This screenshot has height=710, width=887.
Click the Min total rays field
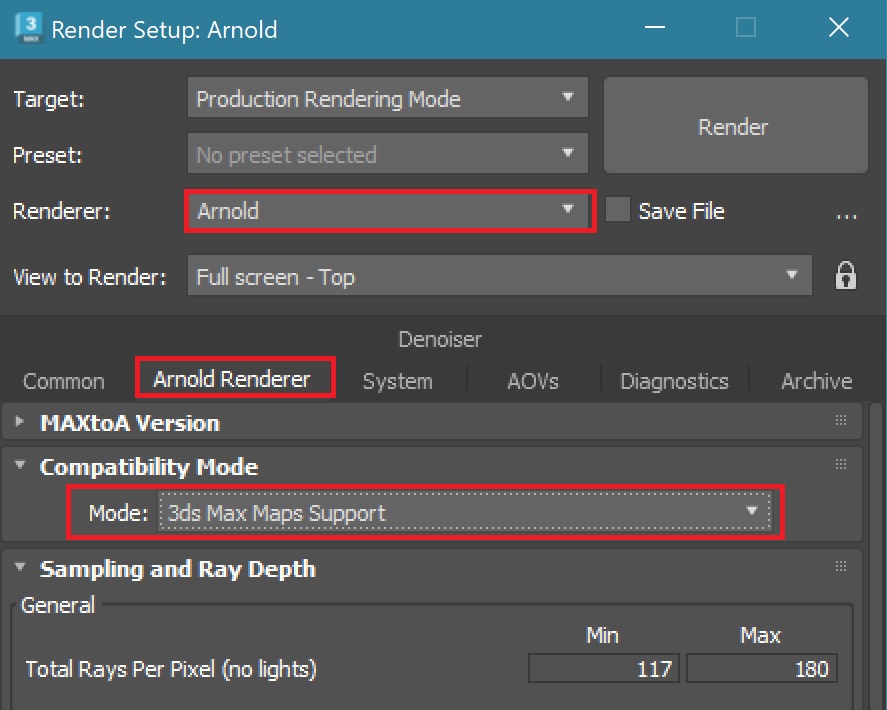[x=604, y=669]
